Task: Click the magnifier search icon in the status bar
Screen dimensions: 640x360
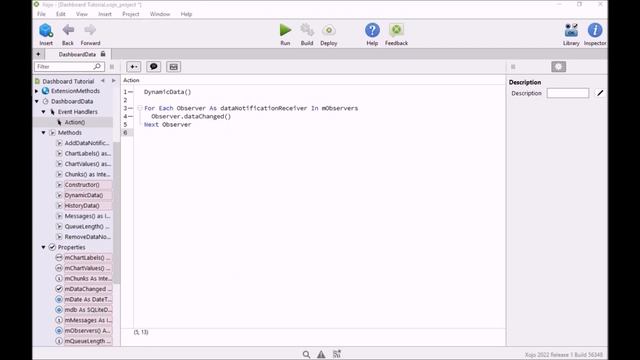Action: (x=306, y=354)
